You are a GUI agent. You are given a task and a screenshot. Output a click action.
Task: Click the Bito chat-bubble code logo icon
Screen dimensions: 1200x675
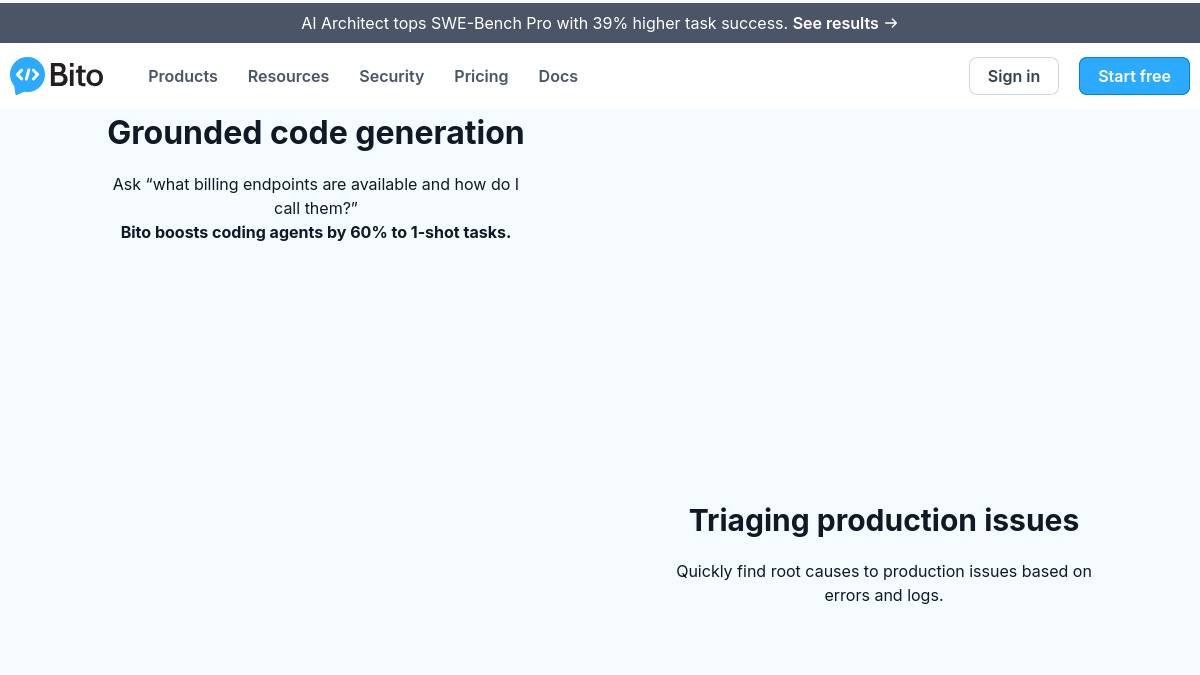pos(27,76)
